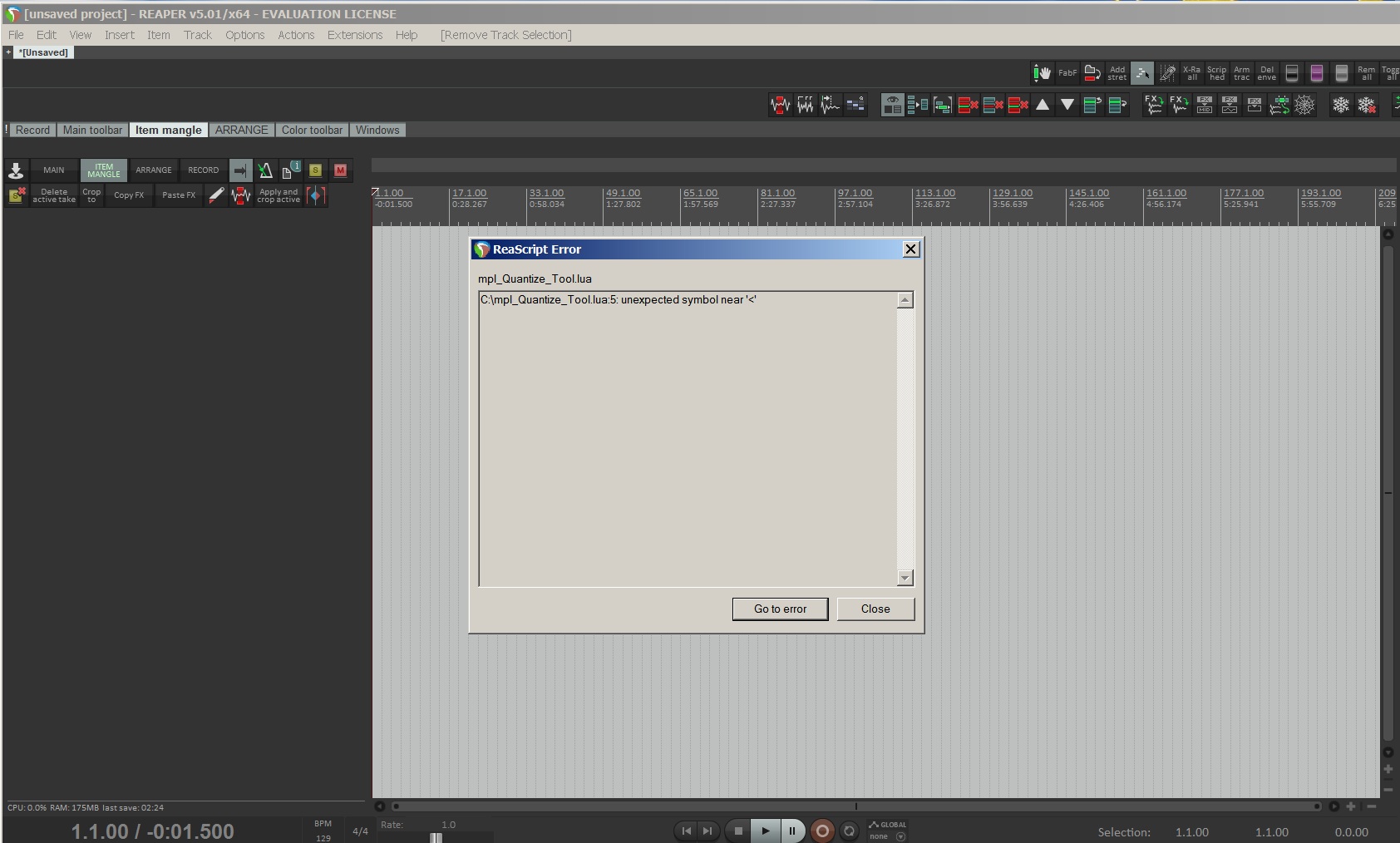Open the project info document icon
Viewport: 1400px width, 843px height.
(290, 170)
